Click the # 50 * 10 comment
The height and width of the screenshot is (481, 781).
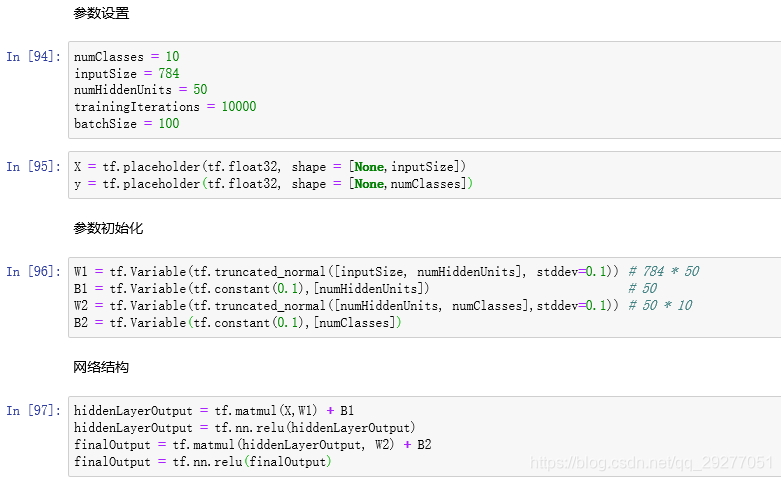660,305
